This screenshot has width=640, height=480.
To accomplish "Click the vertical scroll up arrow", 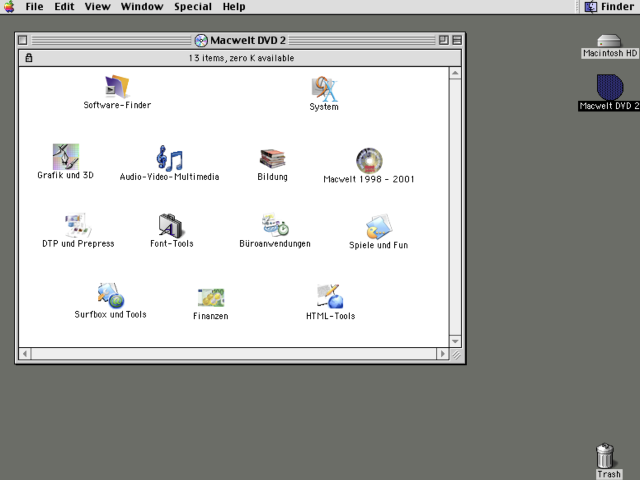I will point(455,73).
